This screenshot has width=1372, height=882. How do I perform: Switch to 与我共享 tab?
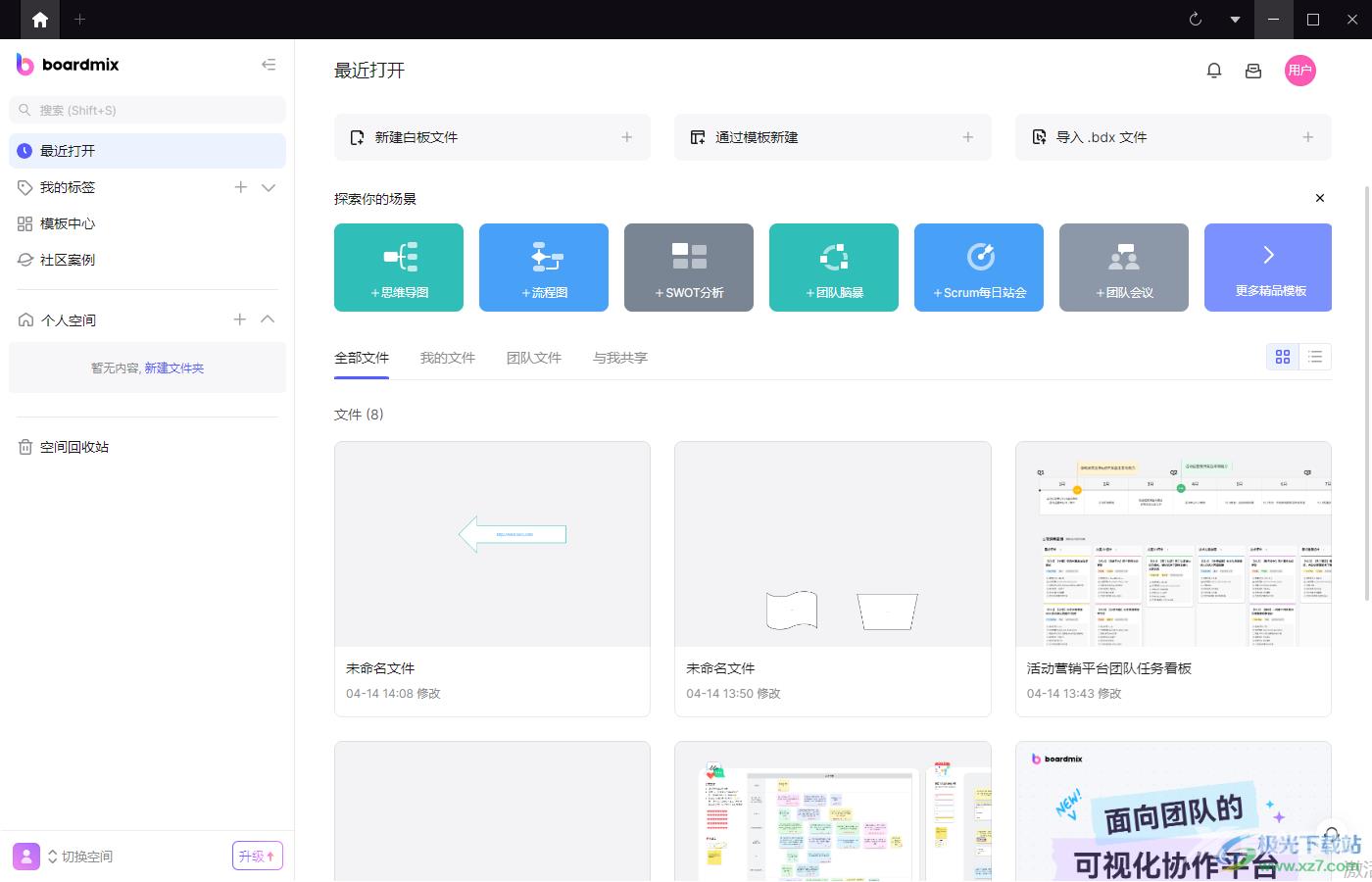[620, 359]
